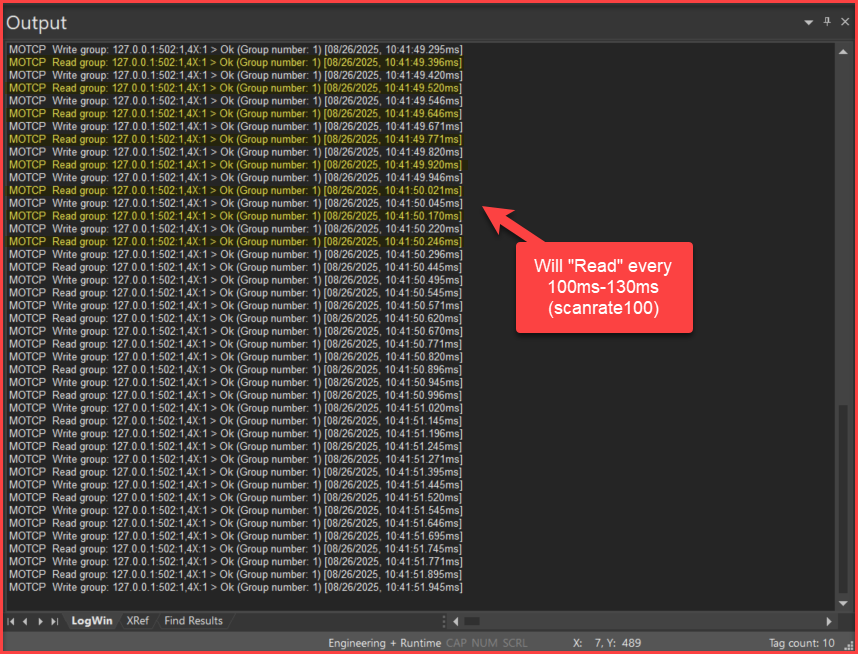Select the Read group log line at 10:41:50.996ms

coord(236,395)
